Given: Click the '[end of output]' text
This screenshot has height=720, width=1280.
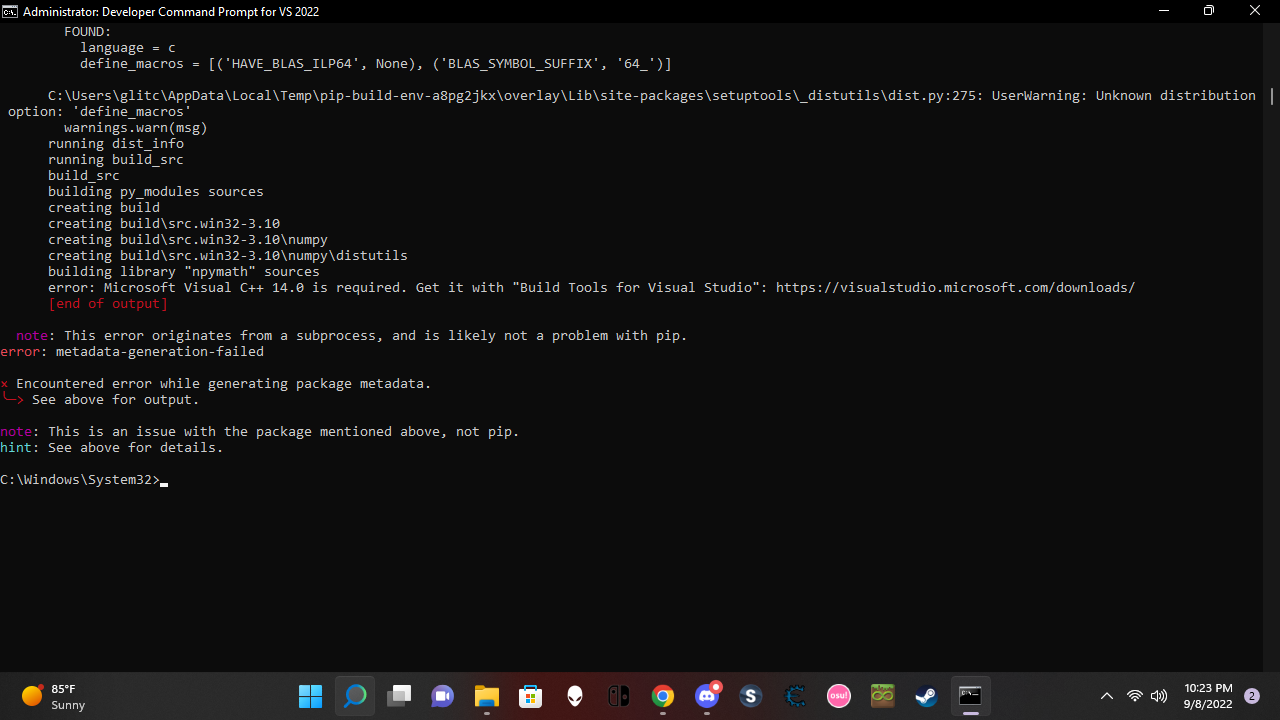Looking at the screenshot, I should coord(108,304).
